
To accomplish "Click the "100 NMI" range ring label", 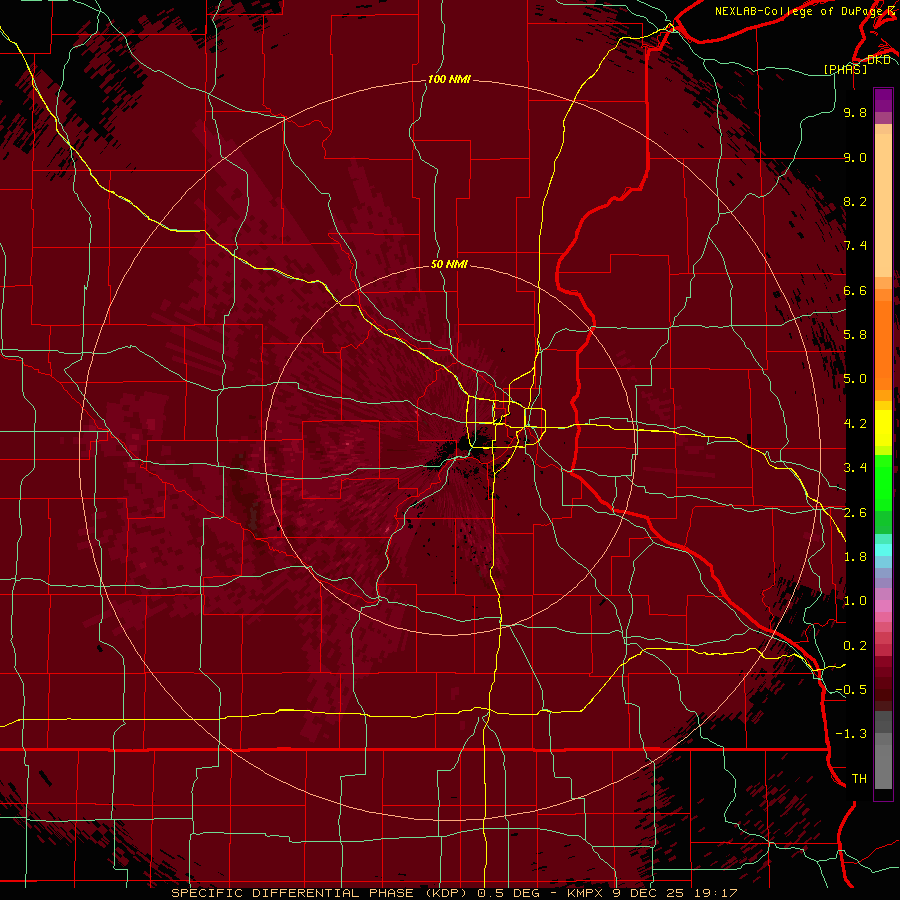I will [x=449, y=79].
